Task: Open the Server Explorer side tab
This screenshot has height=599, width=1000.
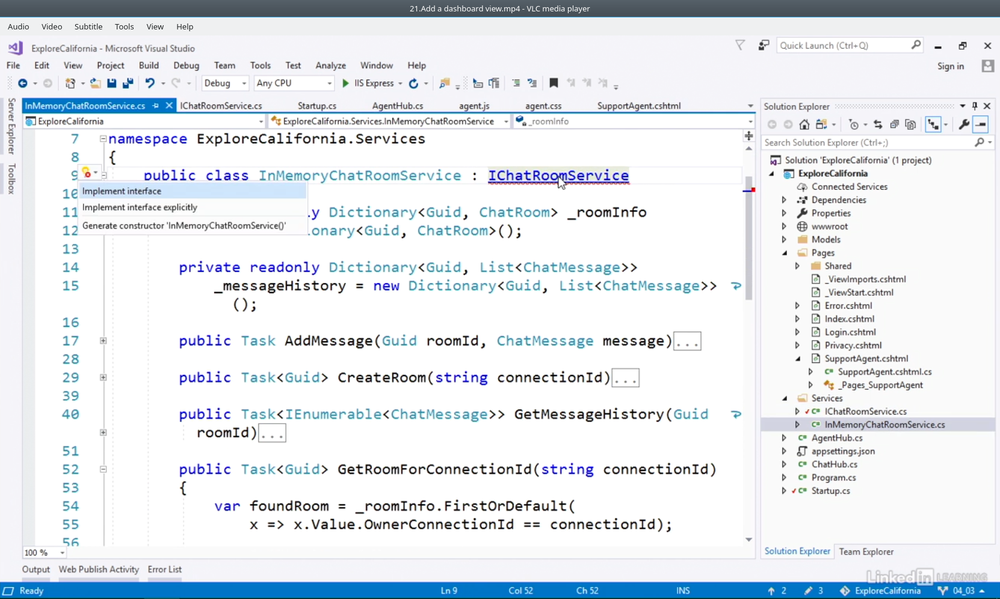Action: click(x=11, y=127)
